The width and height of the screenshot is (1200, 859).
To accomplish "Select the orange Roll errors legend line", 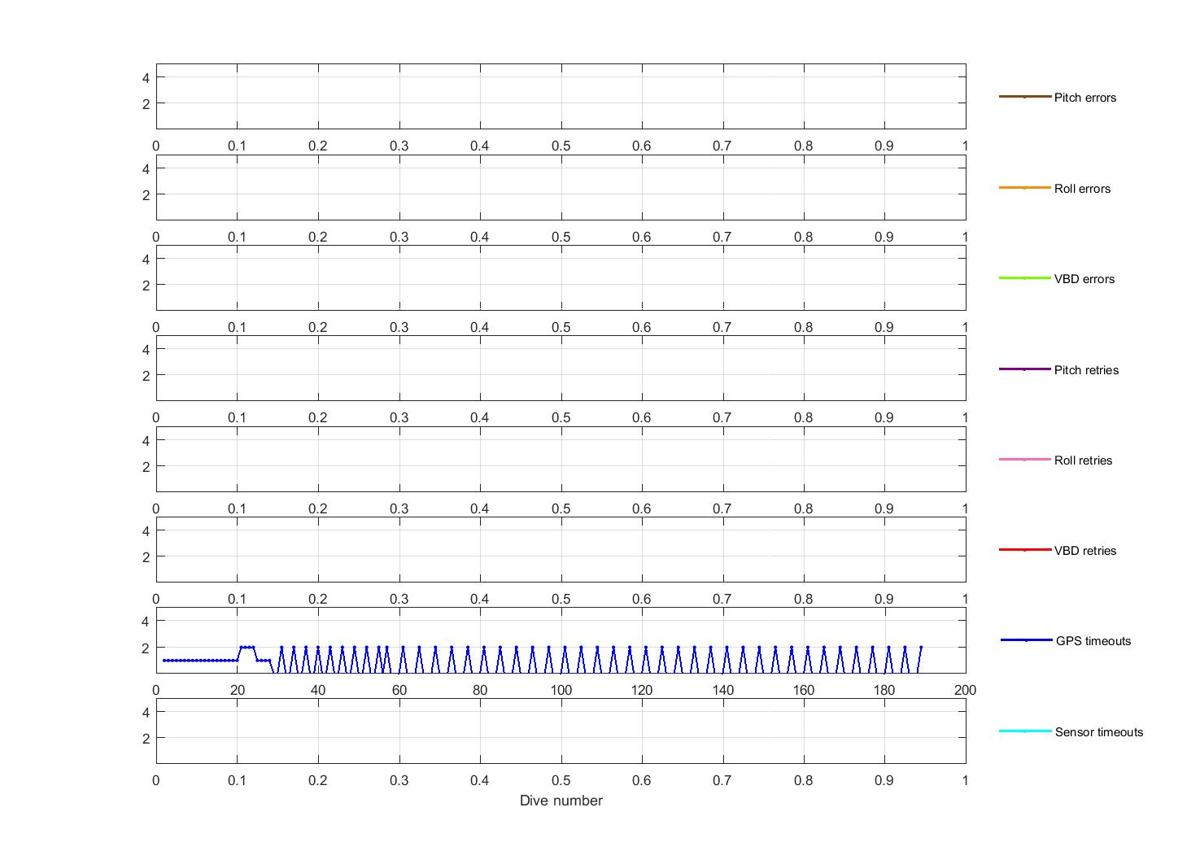I will tap(1025, 188).
